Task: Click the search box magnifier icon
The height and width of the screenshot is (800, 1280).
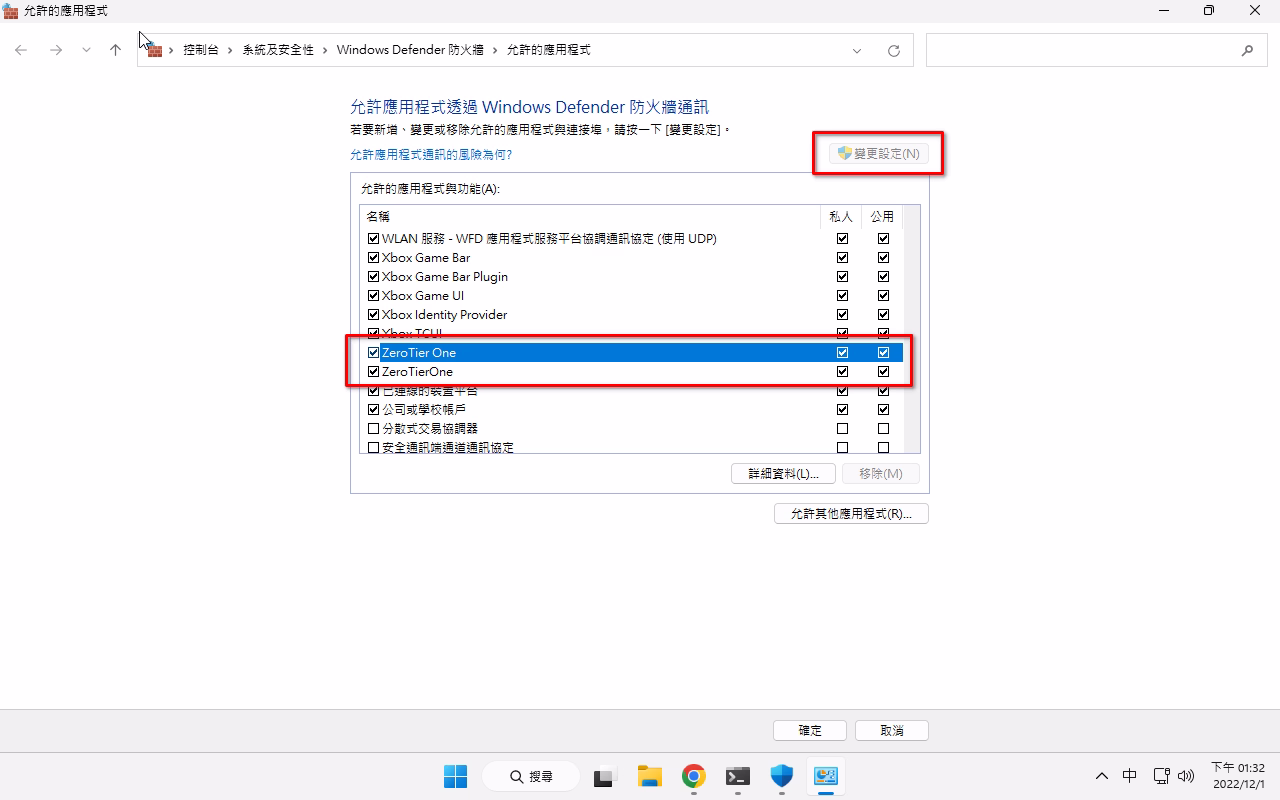Action: pos(1247,50)
